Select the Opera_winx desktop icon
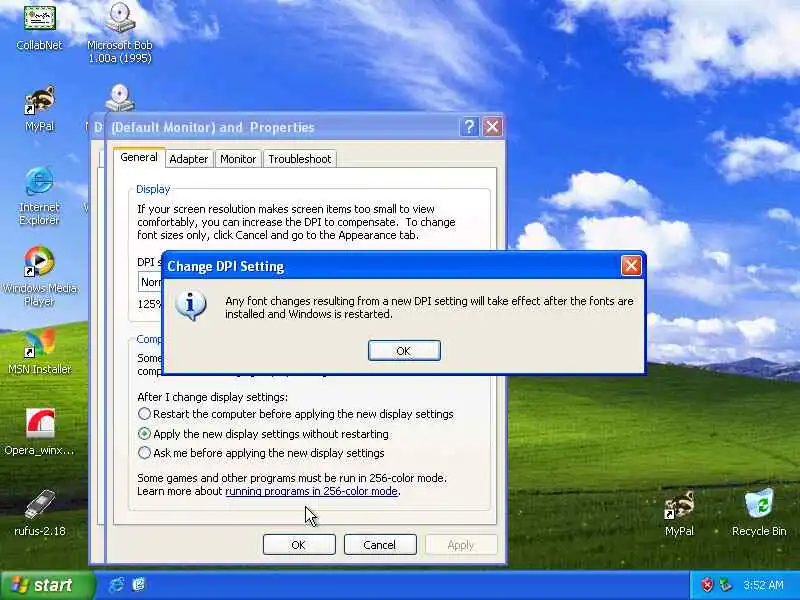This screenshot has width=800, height=600. [39, 432]
